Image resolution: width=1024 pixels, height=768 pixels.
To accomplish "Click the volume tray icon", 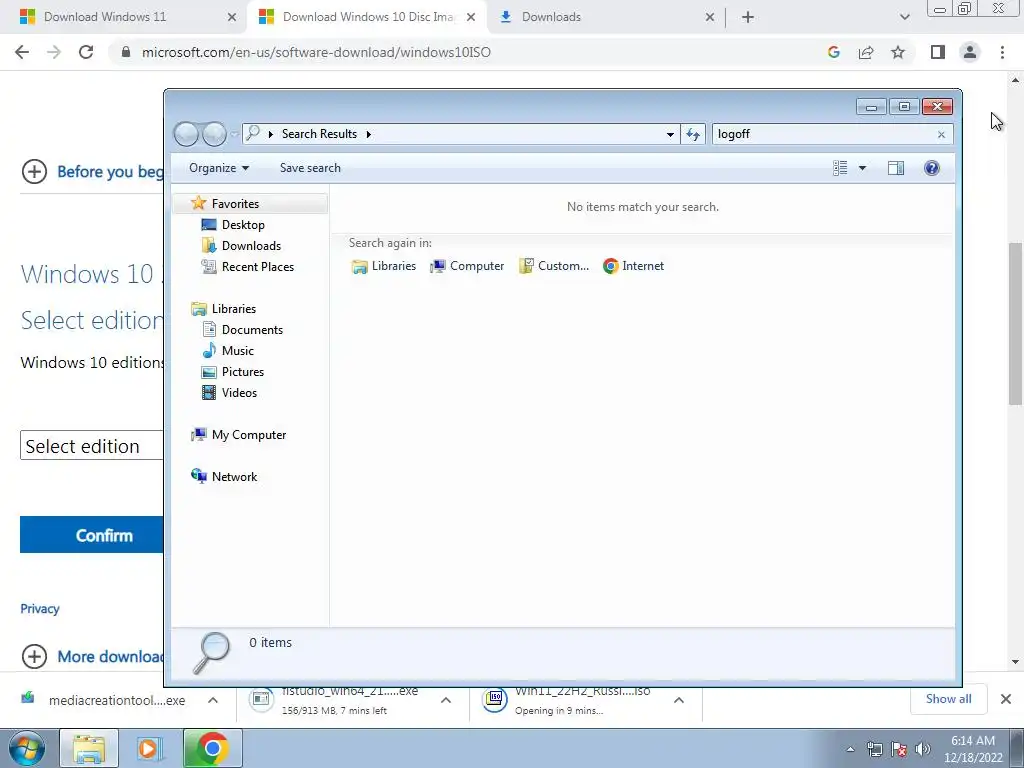I will (x=923, y=749).
